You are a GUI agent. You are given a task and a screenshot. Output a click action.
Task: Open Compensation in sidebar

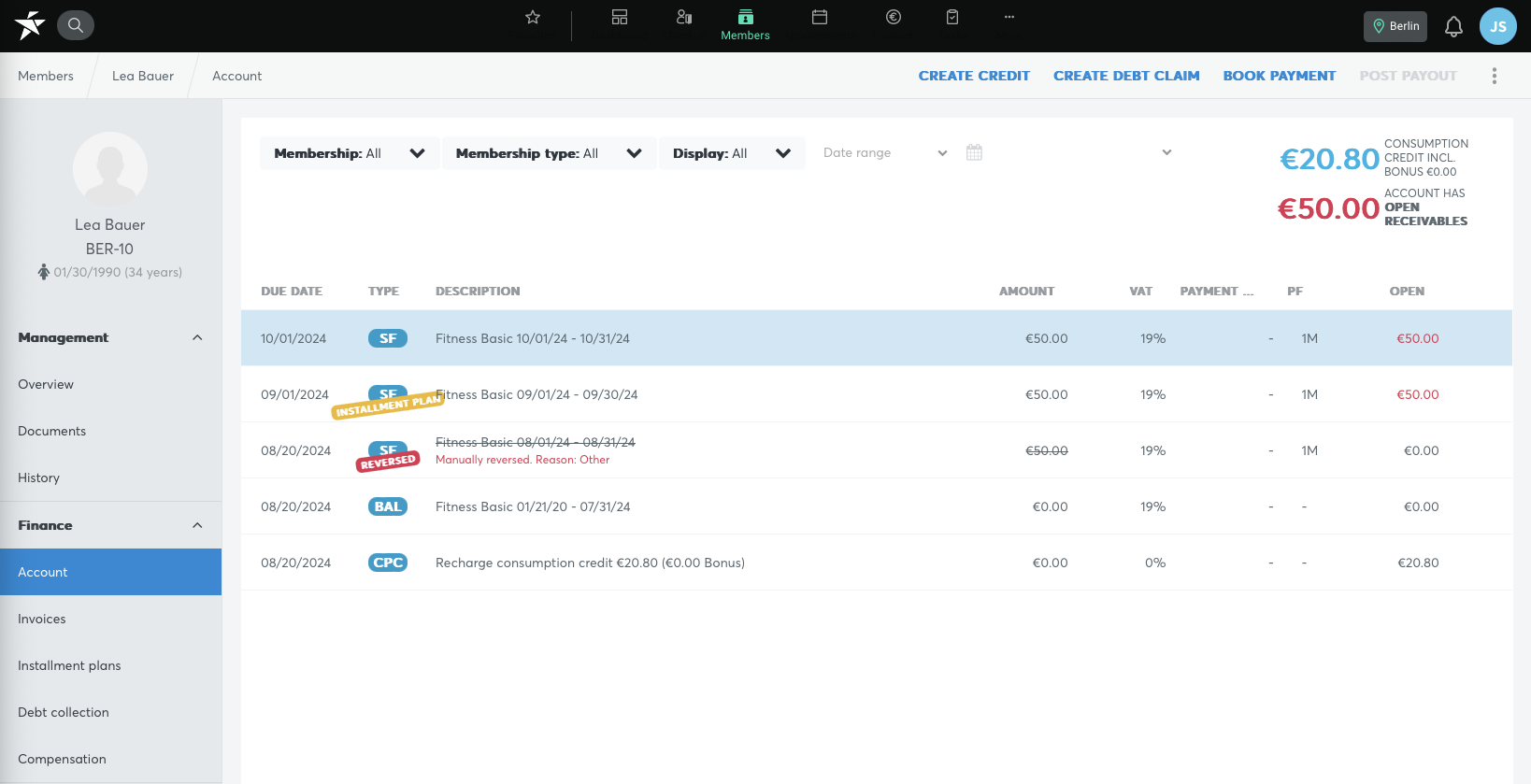pos(110,759)
